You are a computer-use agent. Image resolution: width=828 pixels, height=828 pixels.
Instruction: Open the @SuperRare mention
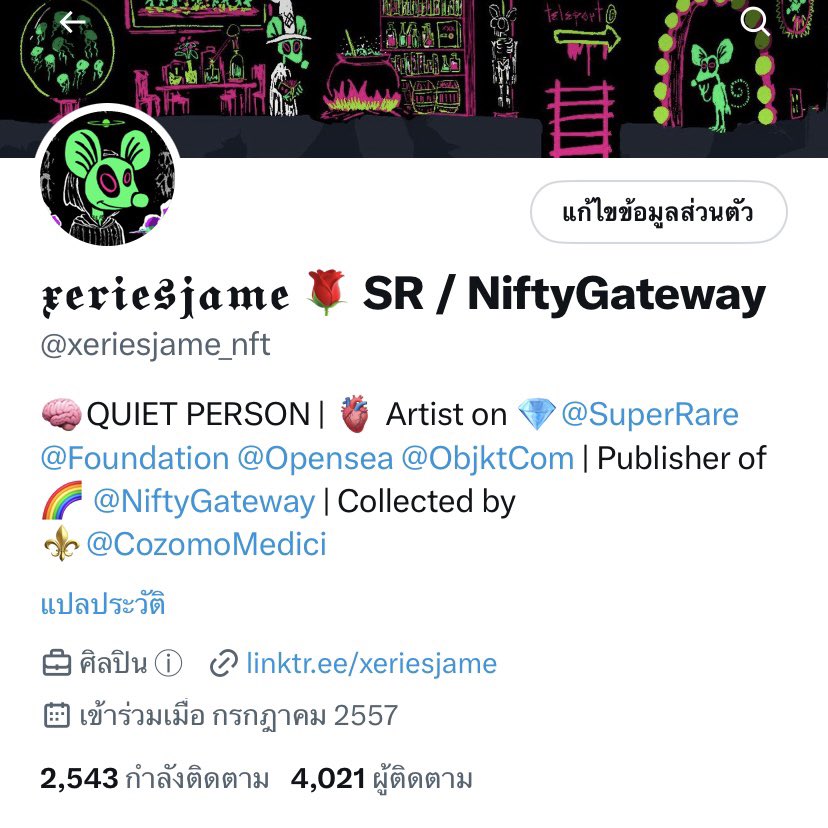point(650,414)
